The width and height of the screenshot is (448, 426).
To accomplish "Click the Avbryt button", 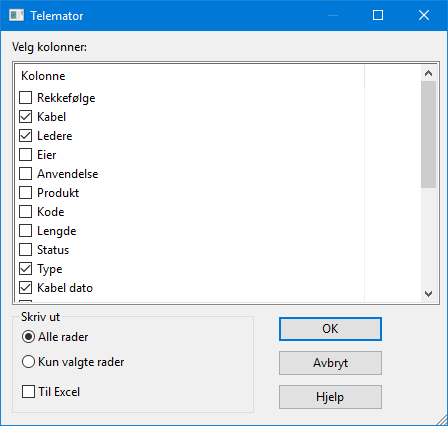I will click(x=330, y=363).
